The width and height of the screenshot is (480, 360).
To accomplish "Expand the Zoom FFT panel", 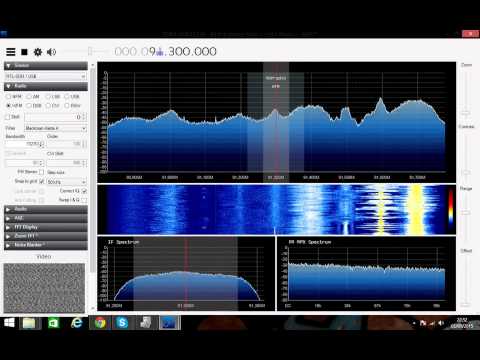I will [46, 236].
